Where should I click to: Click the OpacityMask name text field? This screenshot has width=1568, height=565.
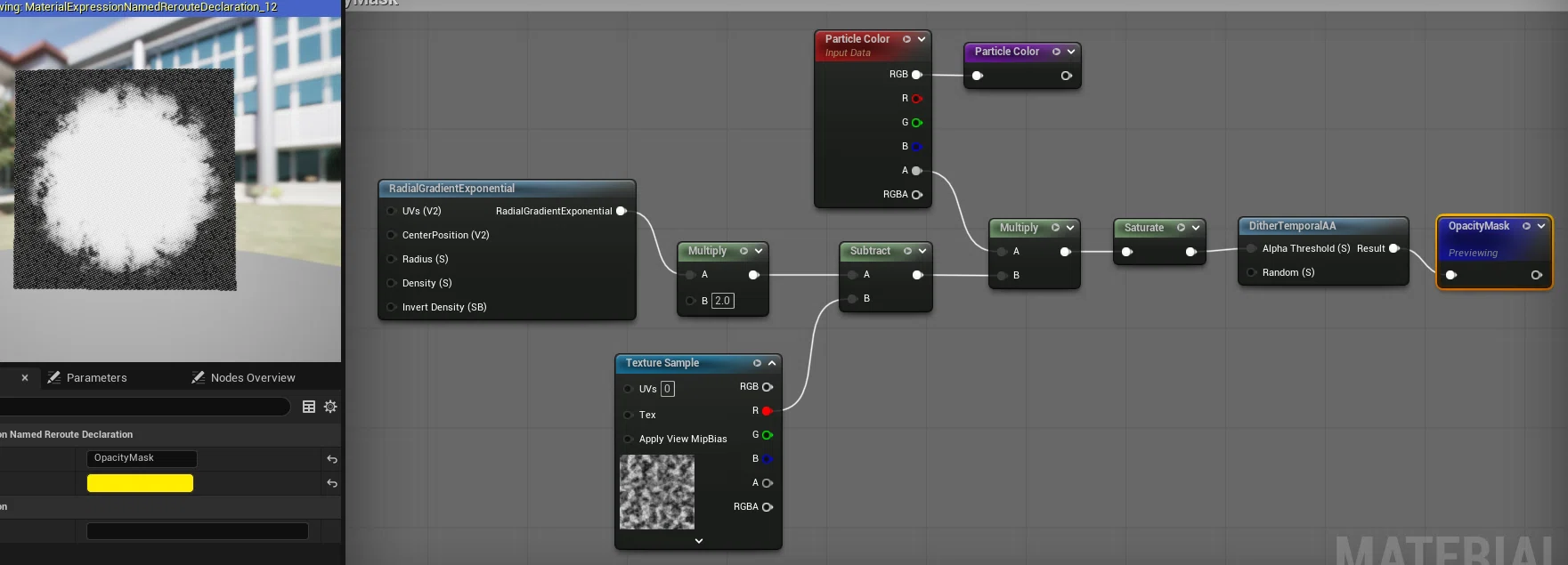click(x=142, y=458)
